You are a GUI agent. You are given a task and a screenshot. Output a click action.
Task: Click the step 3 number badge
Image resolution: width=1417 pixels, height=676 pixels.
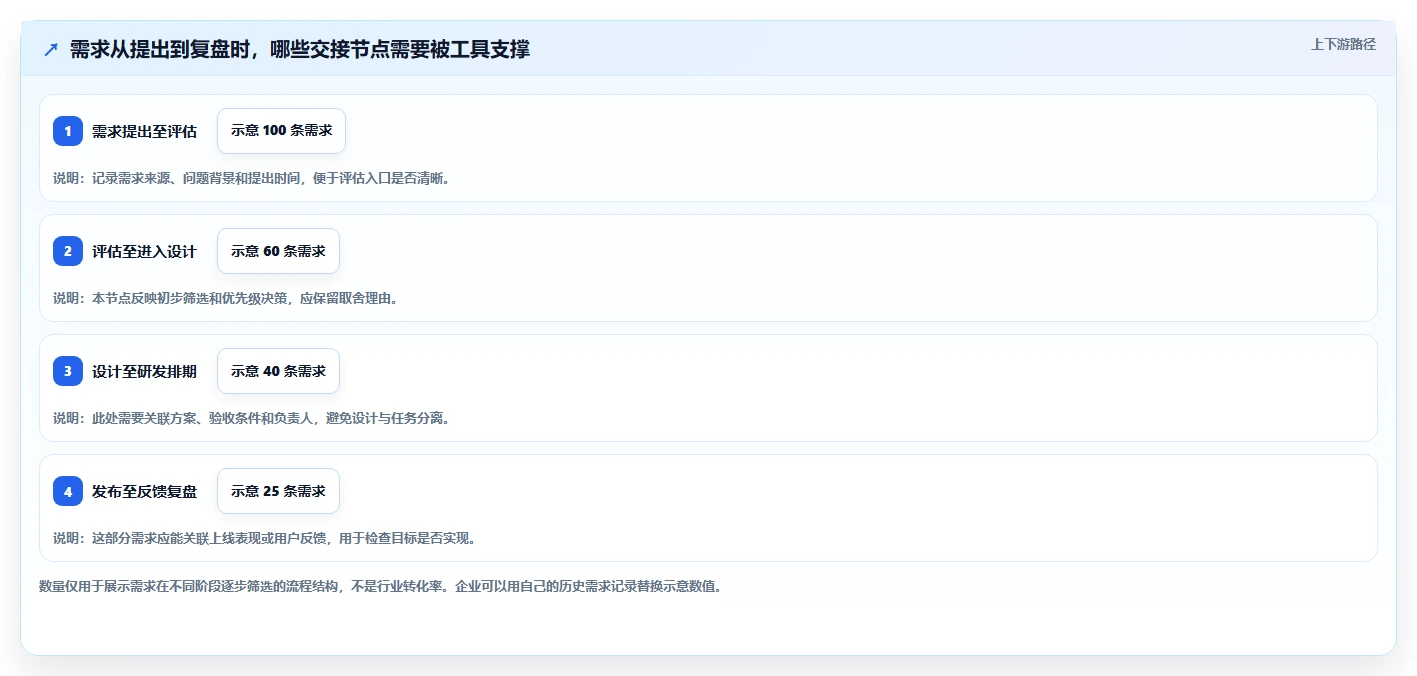[68, 371]
